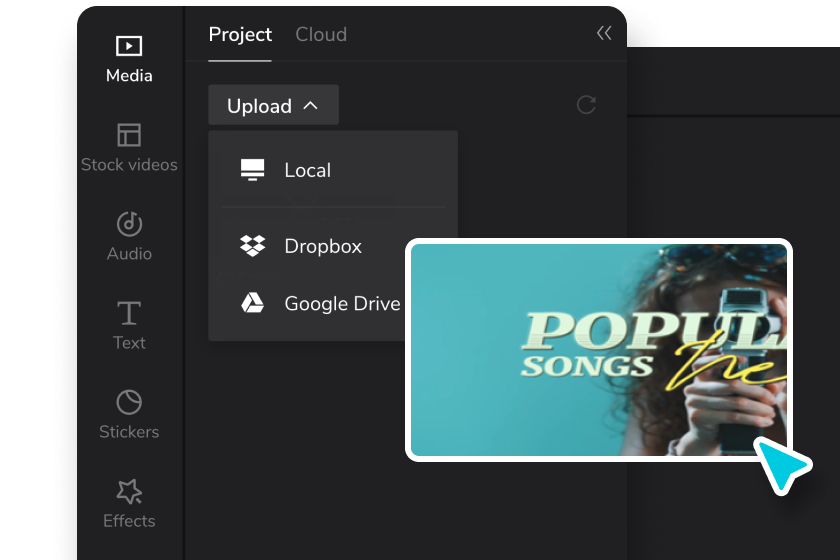Open the Audio panel

click(x=129, y=236)
